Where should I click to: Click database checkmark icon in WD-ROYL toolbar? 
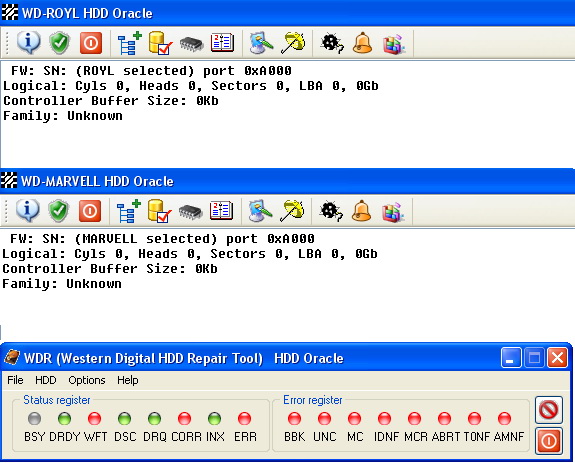coord(160,43)
